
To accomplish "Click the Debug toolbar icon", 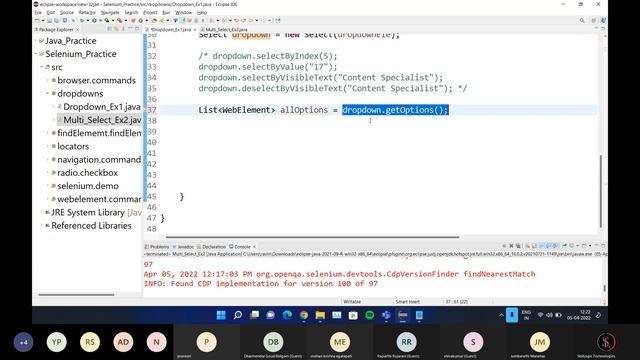I will 82,20.
